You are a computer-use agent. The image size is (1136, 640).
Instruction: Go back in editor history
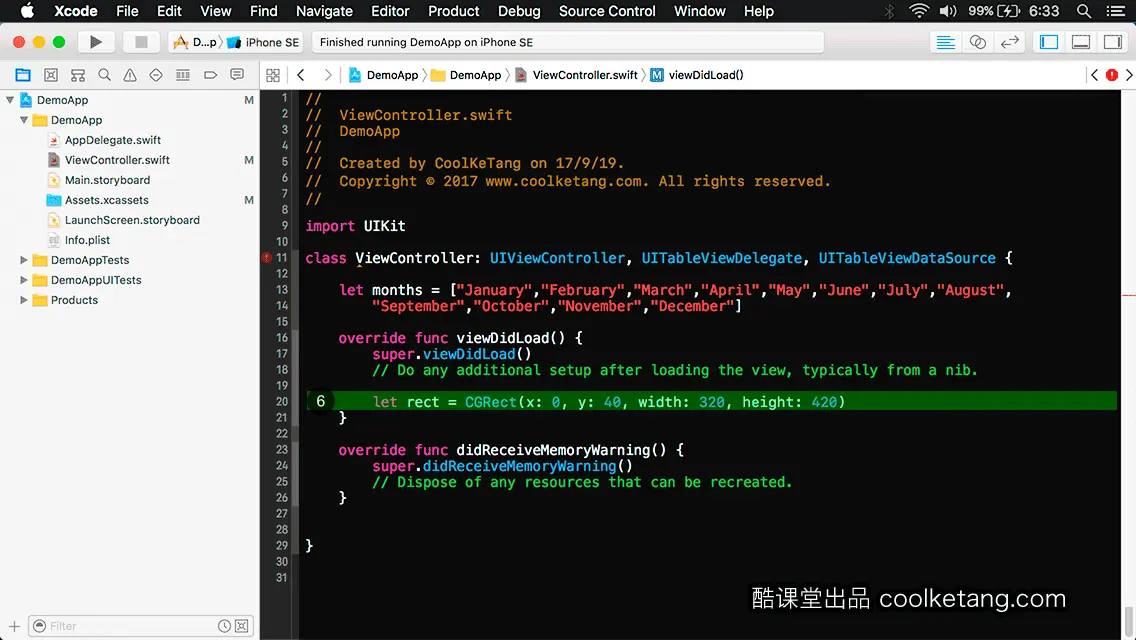point(301,75)
